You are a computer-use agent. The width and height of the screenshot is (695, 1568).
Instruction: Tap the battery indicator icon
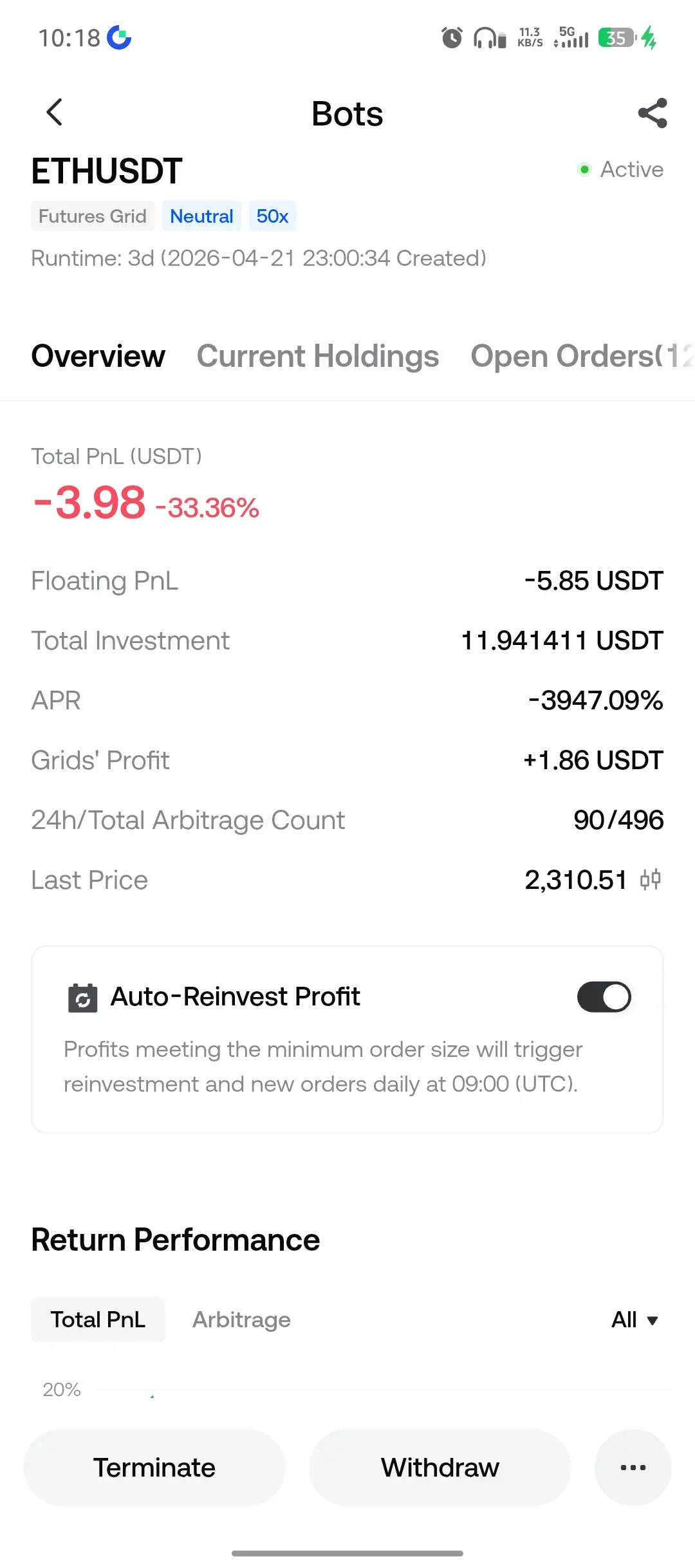coord(616,38)
